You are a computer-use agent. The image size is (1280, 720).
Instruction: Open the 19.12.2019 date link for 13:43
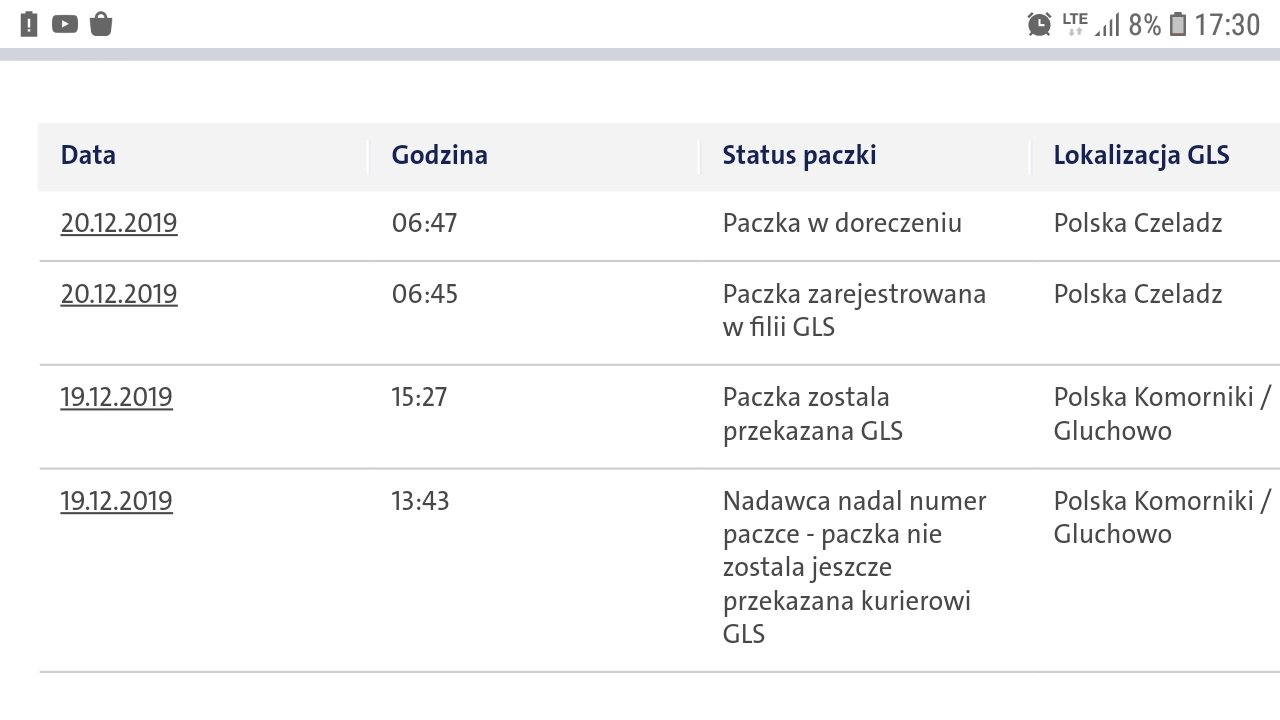[x=116, y=501]
